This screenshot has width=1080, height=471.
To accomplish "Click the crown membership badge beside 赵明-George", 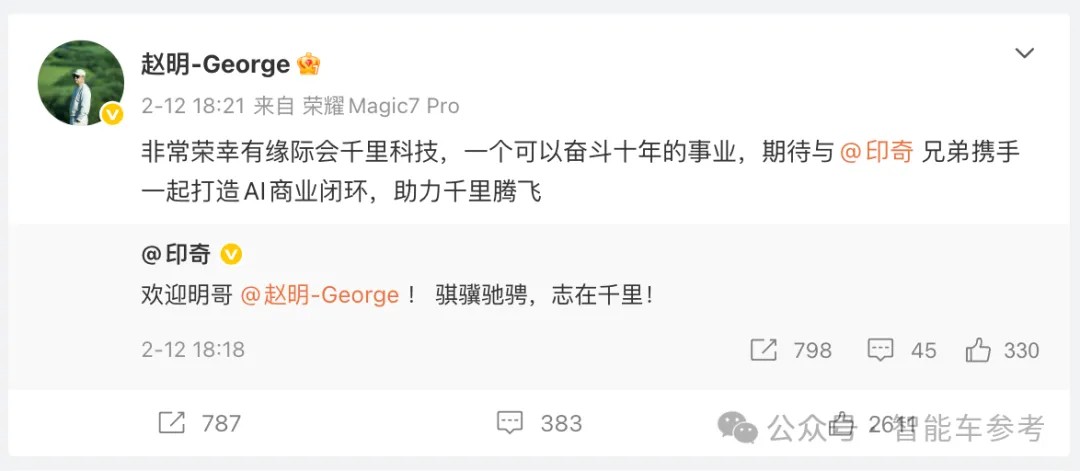I will coord(309,64).
